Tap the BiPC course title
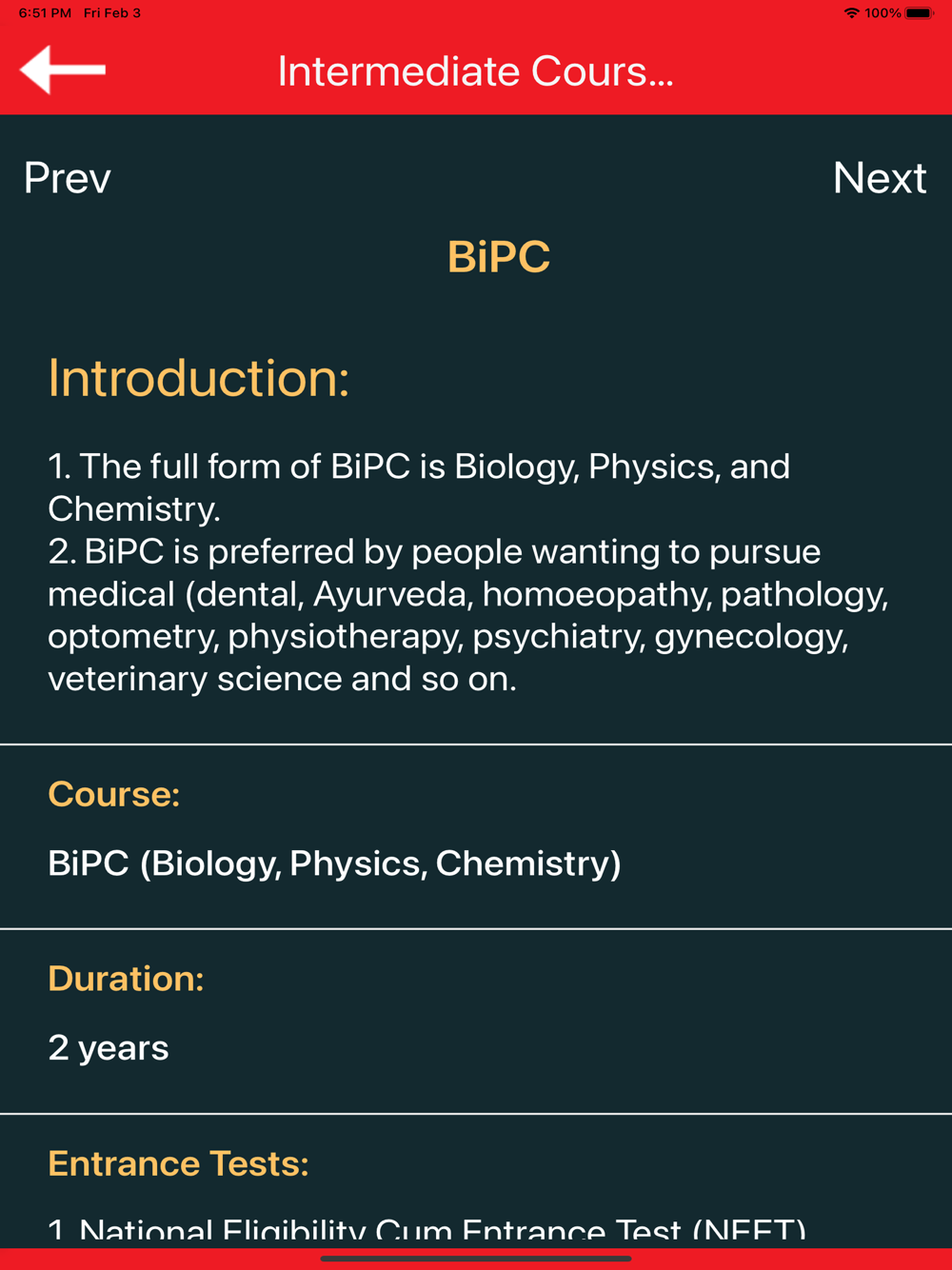Viewport: 952px width, 1270px height. (x=499, y=257)
